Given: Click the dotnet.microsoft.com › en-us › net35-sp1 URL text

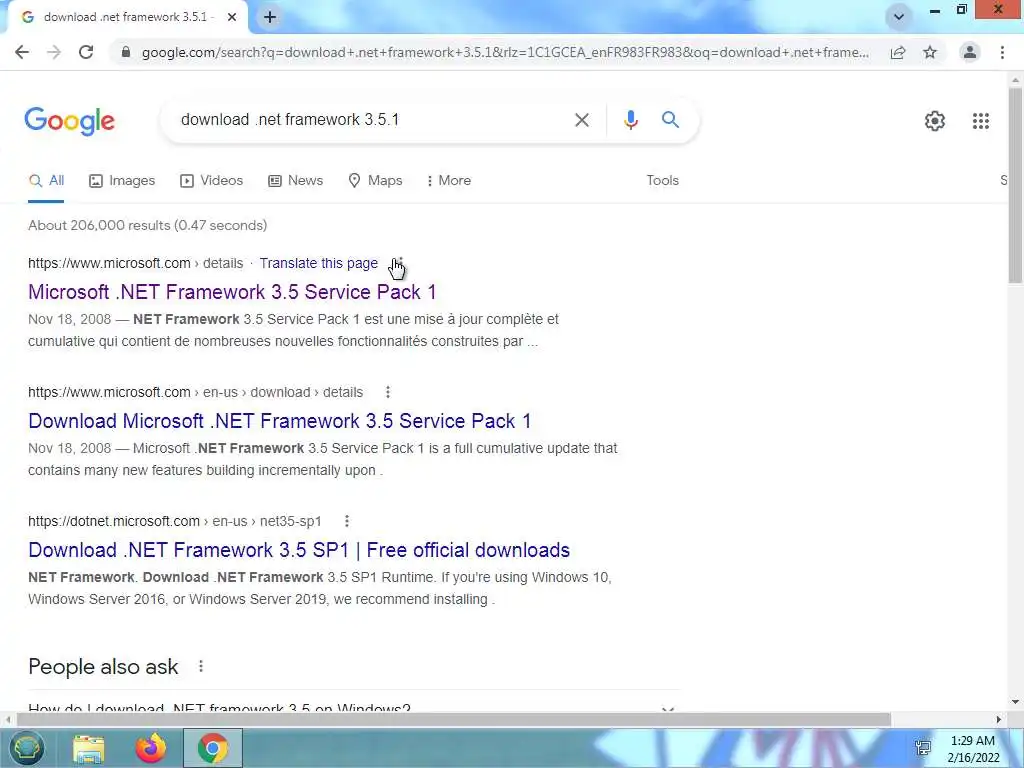Looking at the screenshot, I should [x=175, y=521].
